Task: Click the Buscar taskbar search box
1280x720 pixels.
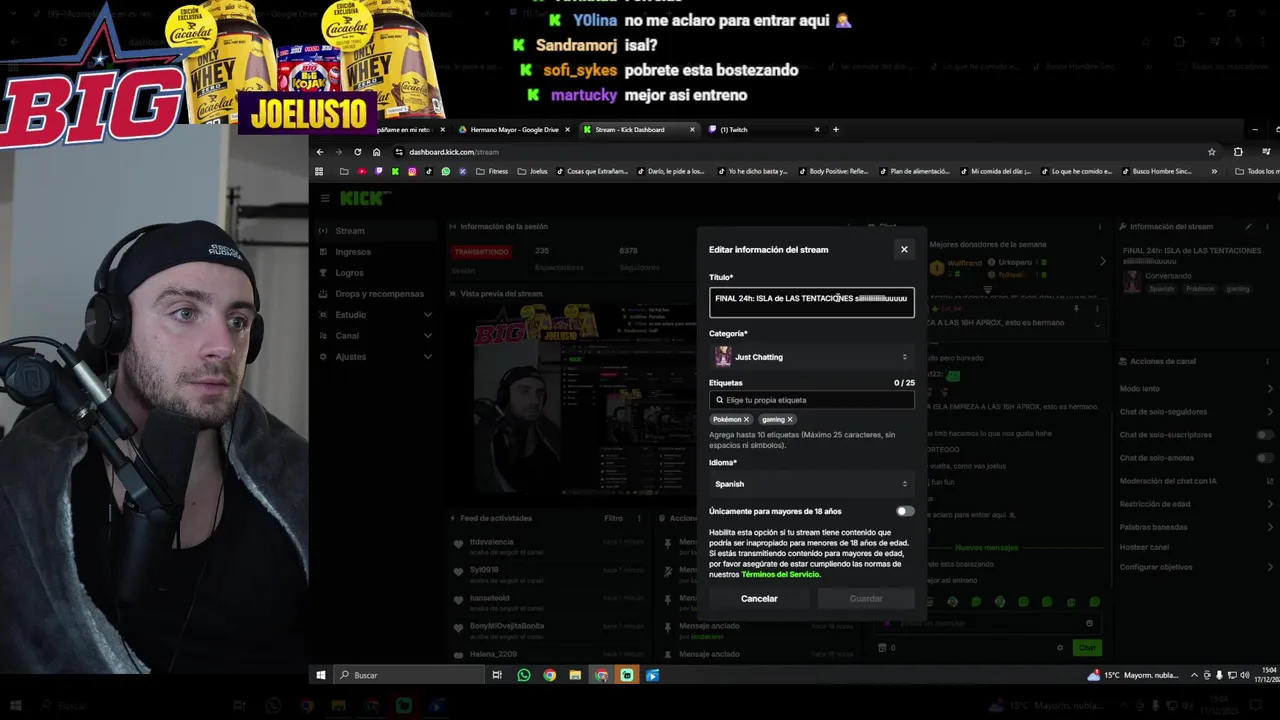Action: pos(407,675)
